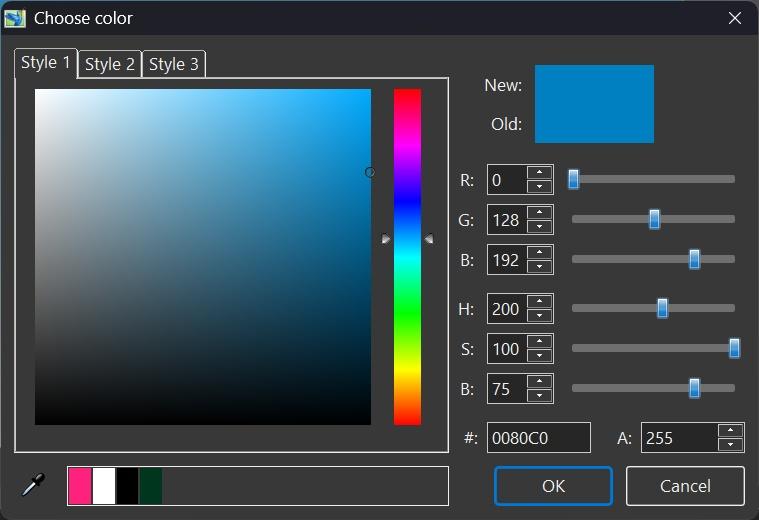Click the New color preview box
This screenshot has width=759, height=520.
pyautogui.click(x=594, y=85)
